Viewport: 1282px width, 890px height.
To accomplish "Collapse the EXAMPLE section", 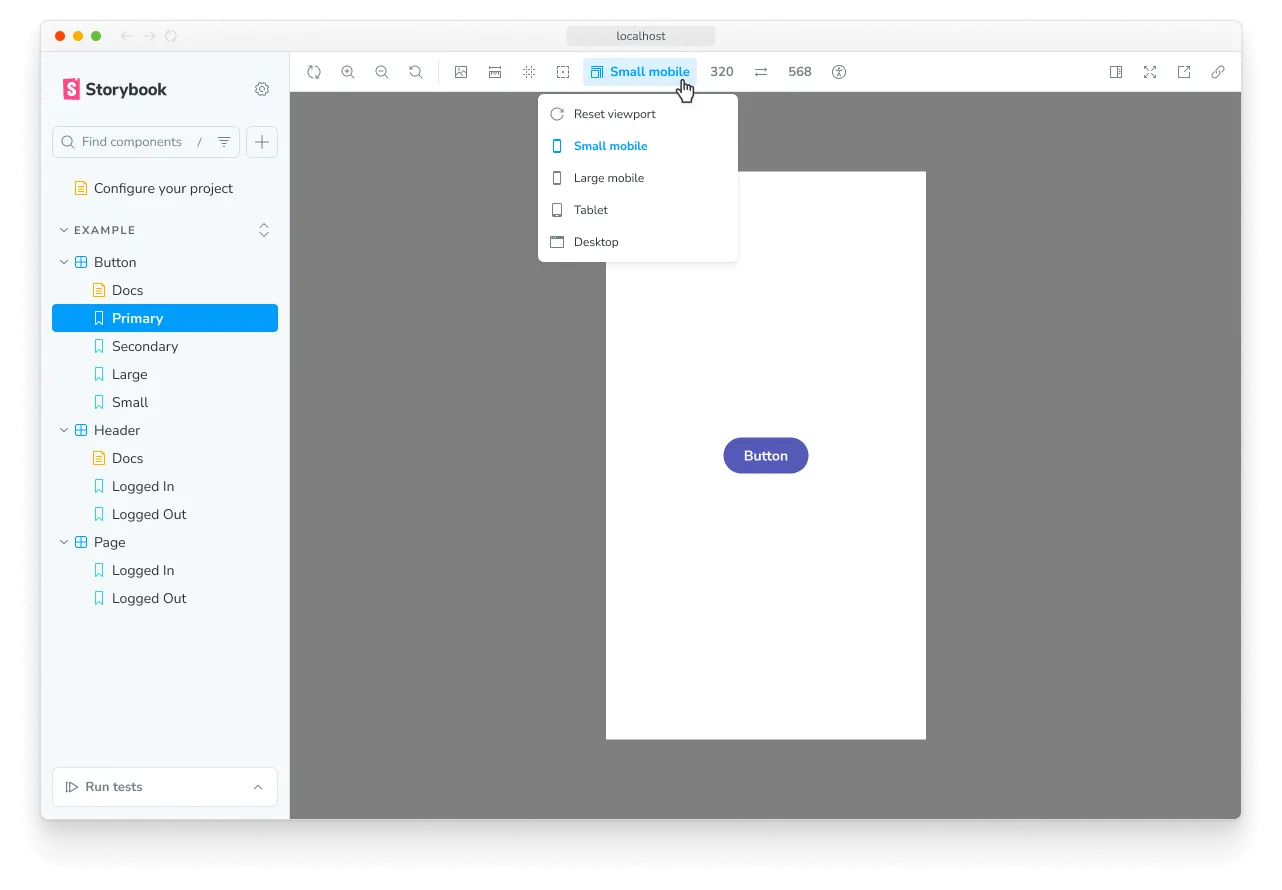I will tap(63, 230).
